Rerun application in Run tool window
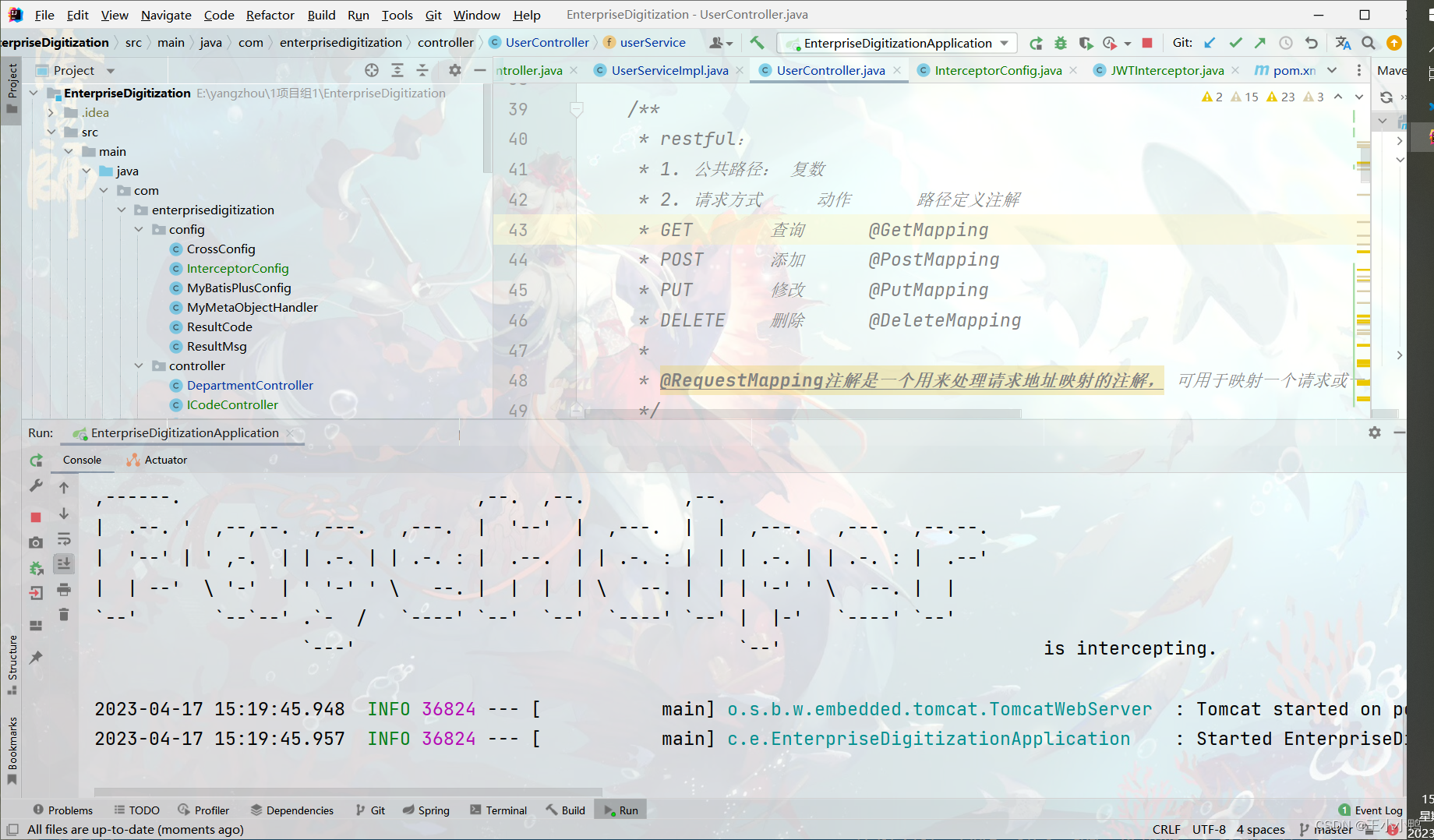The height and width of the screenshot is (840, 1434). click(x=36, y=461)
